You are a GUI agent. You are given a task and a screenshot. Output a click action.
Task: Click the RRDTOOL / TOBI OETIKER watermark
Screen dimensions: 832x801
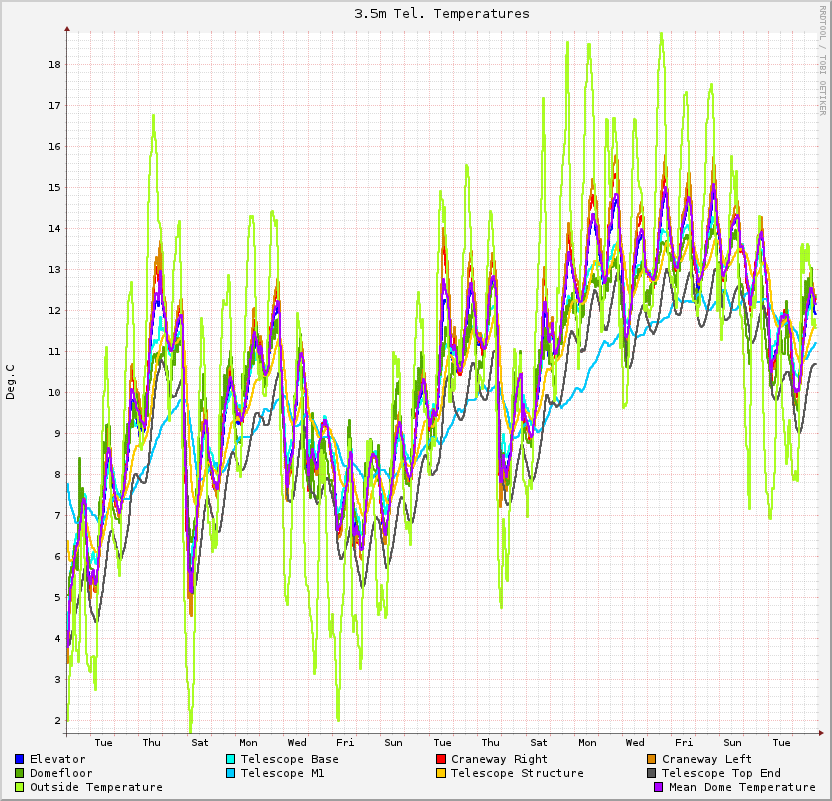[823, 60]
